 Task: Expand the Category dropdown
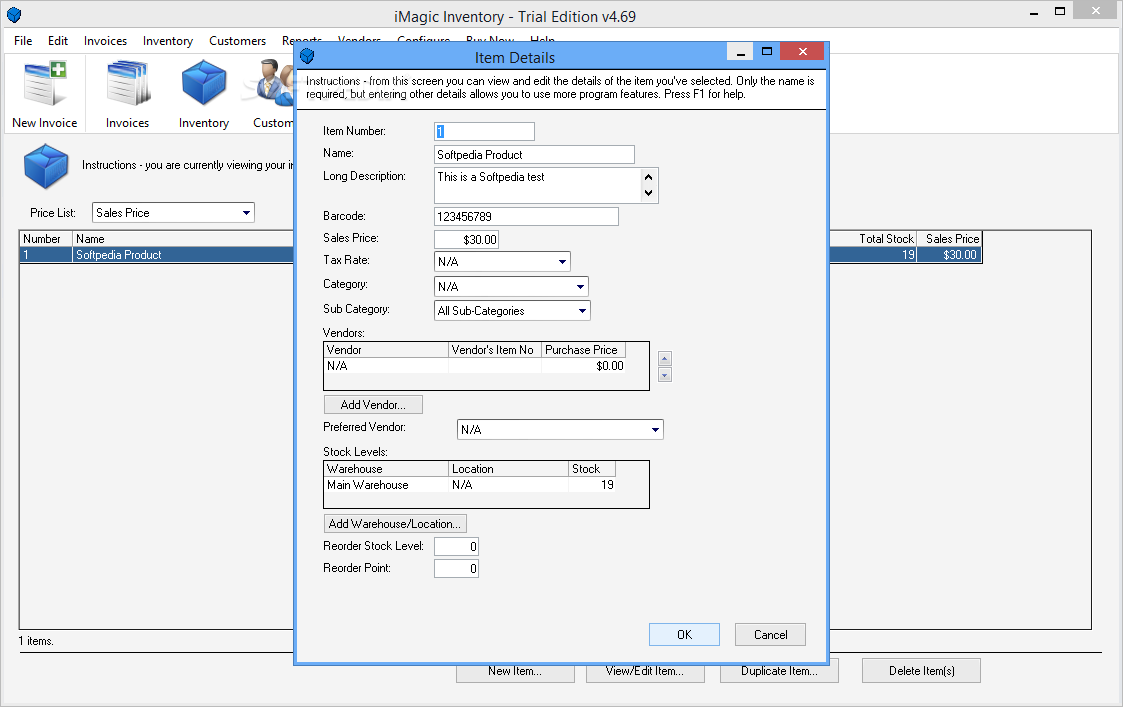pyautogui.click(x=580, y=287)
